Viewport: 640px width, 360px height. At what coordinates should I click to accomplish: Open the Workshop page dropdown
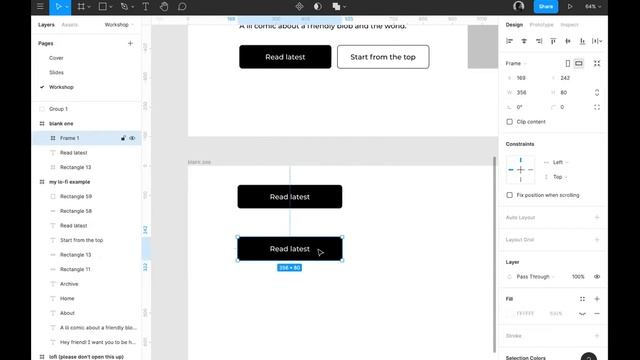tap(119, 25)
